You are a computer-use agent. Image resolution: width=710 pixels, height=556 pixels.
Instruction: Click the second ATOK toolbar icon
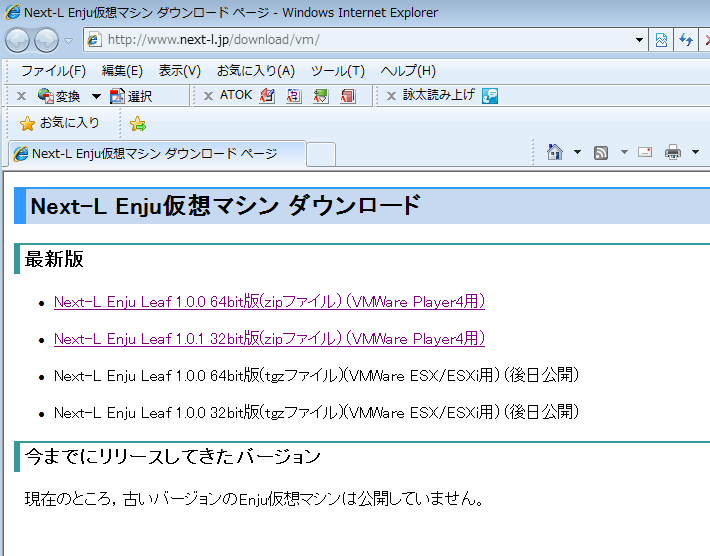(294, 96)
